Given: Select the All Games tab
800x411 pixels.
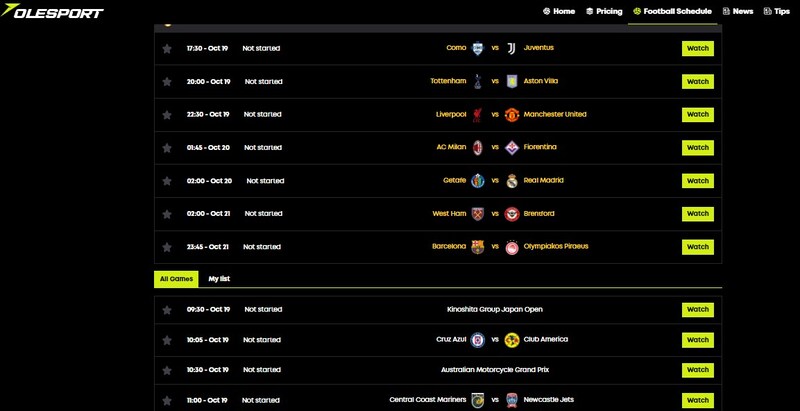Looking at the screenshot, I should (176, 278).
